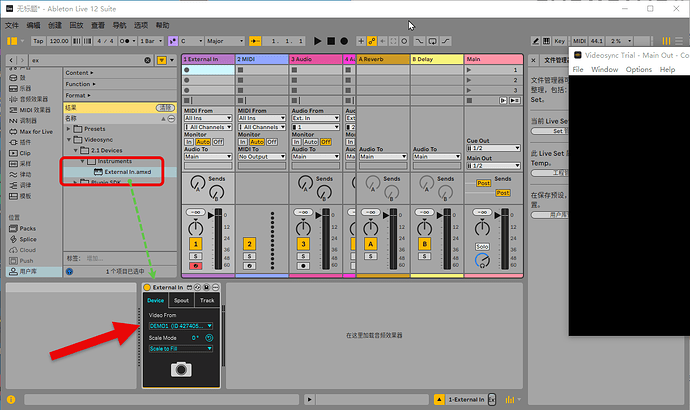
Task: Switch to the Spout tab
Action: 181,300
